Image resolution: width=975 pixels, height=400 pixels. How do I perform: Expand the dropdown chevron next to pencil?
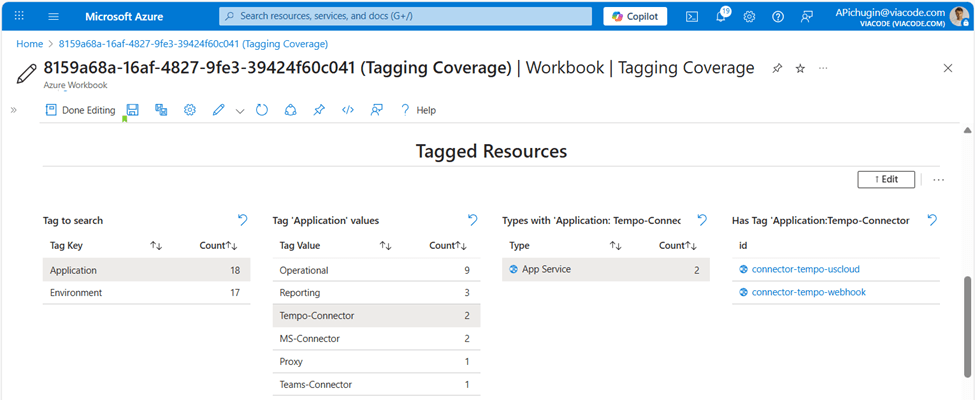point(240,111)
